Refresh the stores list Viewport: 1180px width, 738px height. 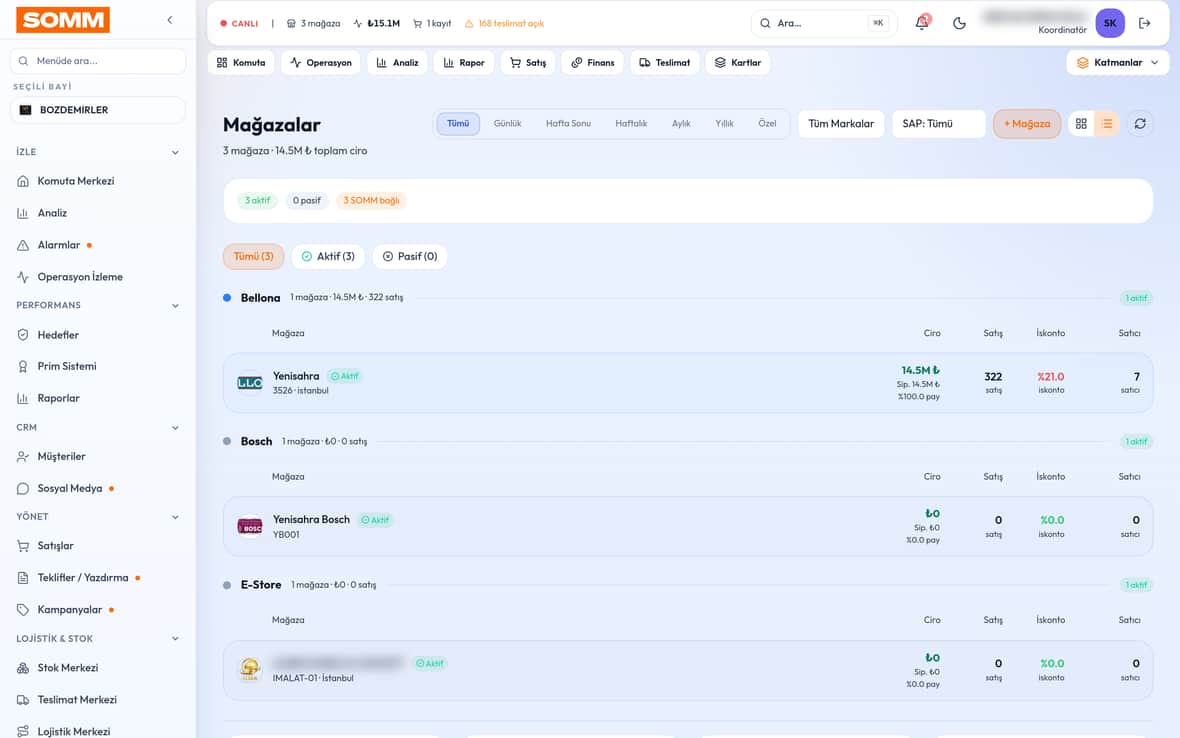[x=1140, y=123]
